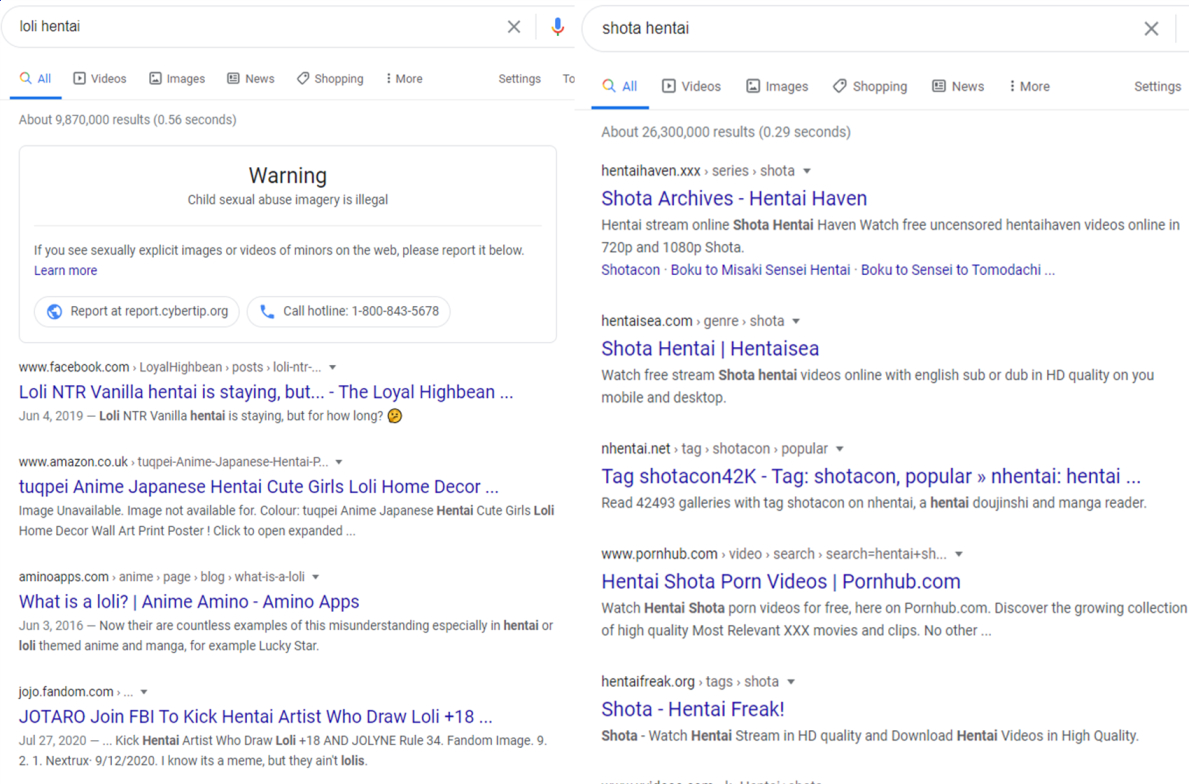Switch to the News tab on the right page

click(x=958, y=86)
